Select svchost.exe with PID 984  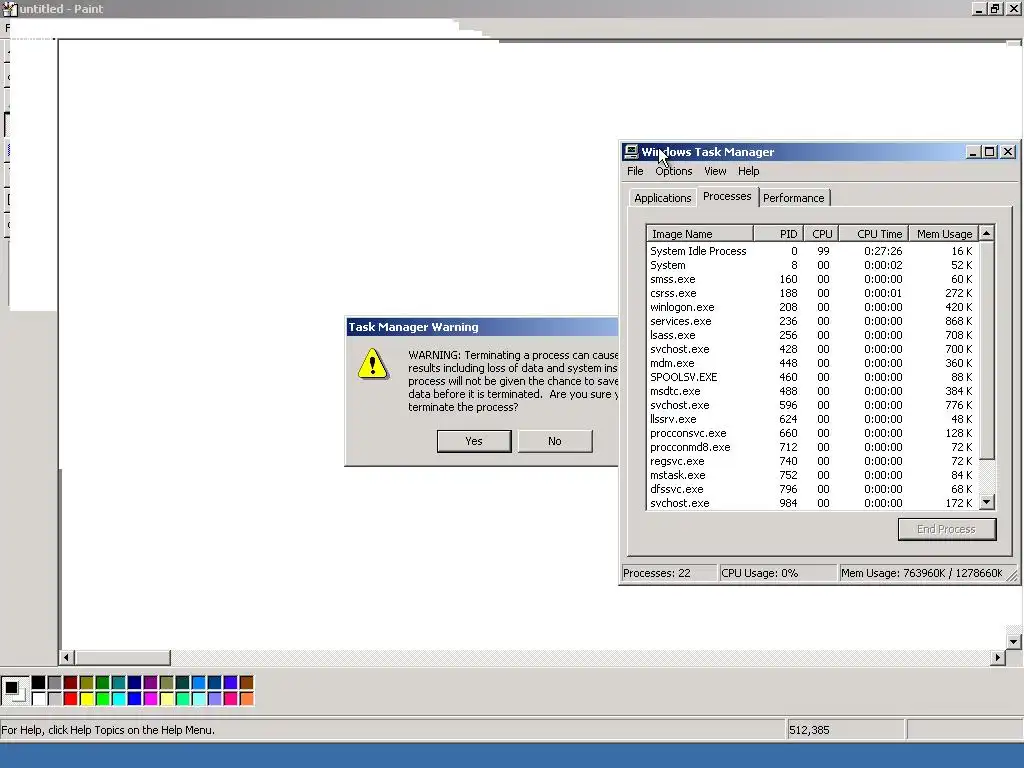tap(812, 504)
